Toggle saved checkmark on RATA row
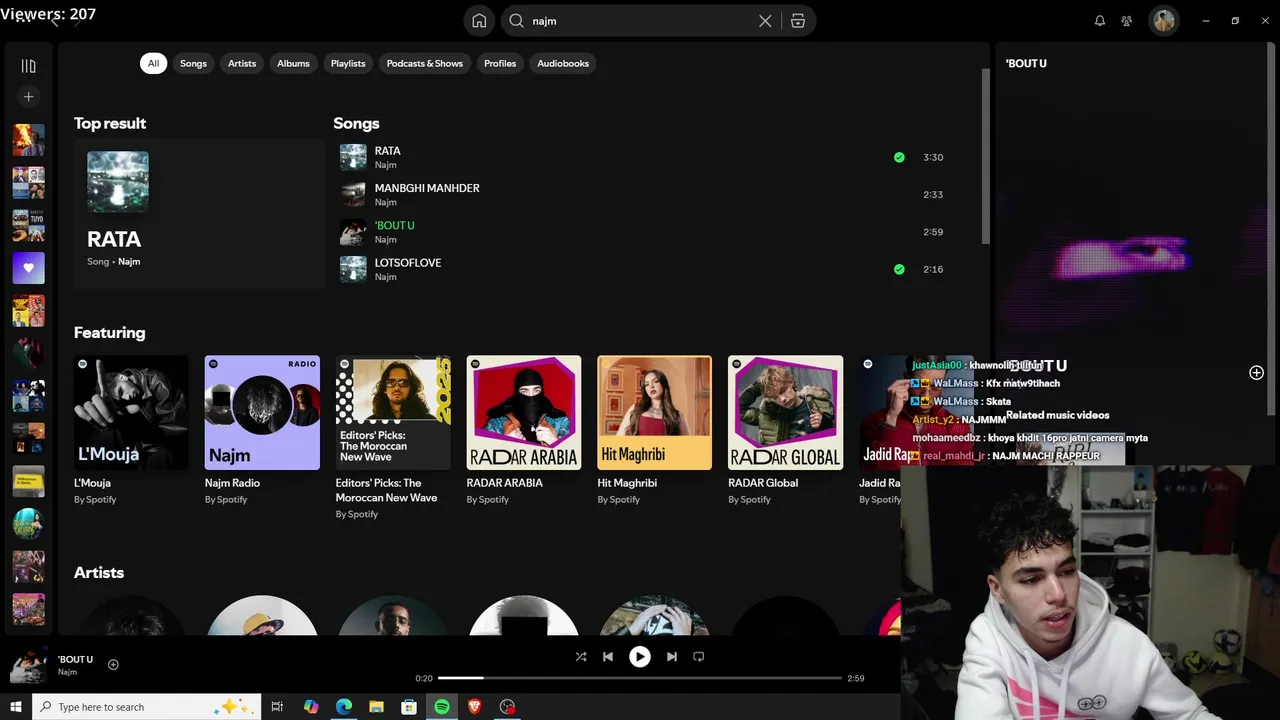 [899, 157]
